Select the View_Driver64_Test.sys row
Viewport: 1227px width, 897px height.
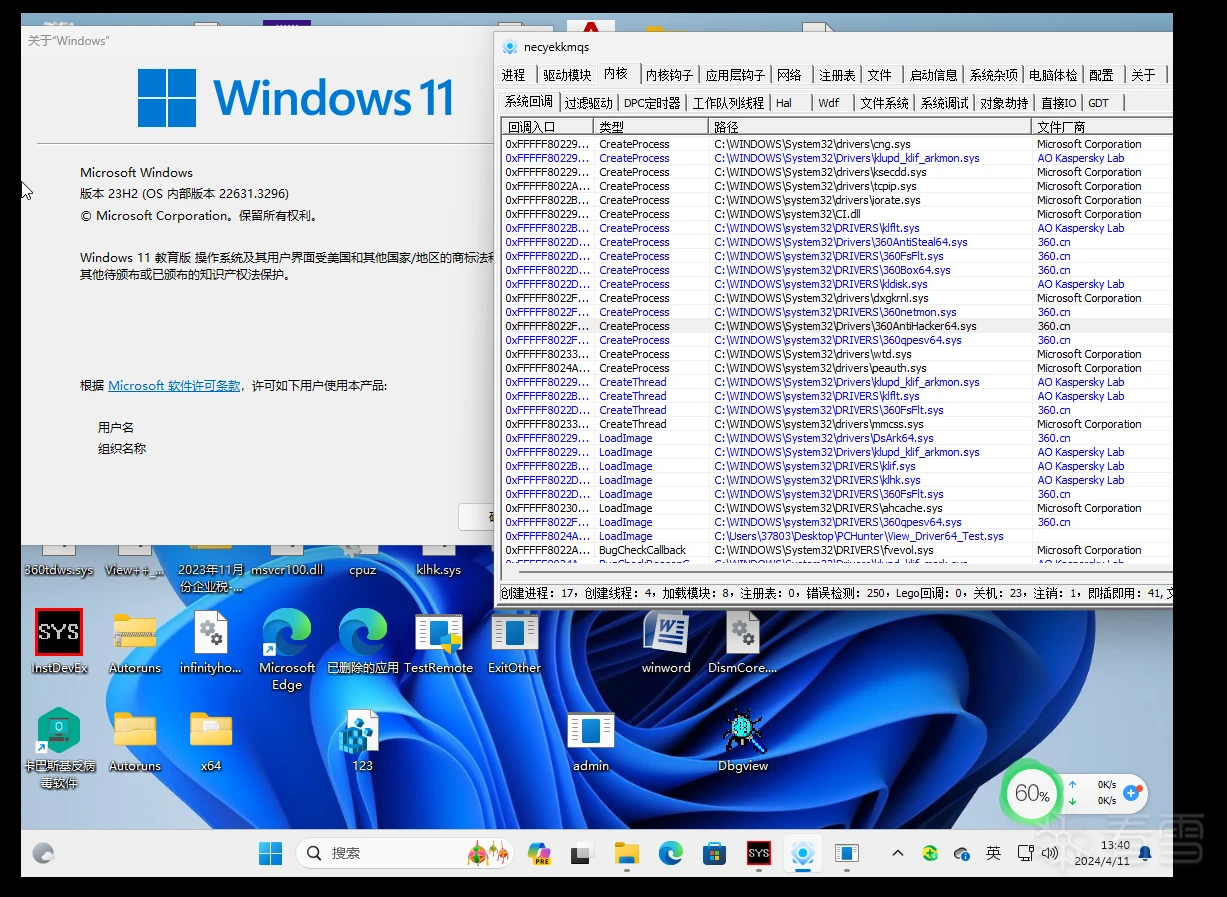tap(837, 536)
